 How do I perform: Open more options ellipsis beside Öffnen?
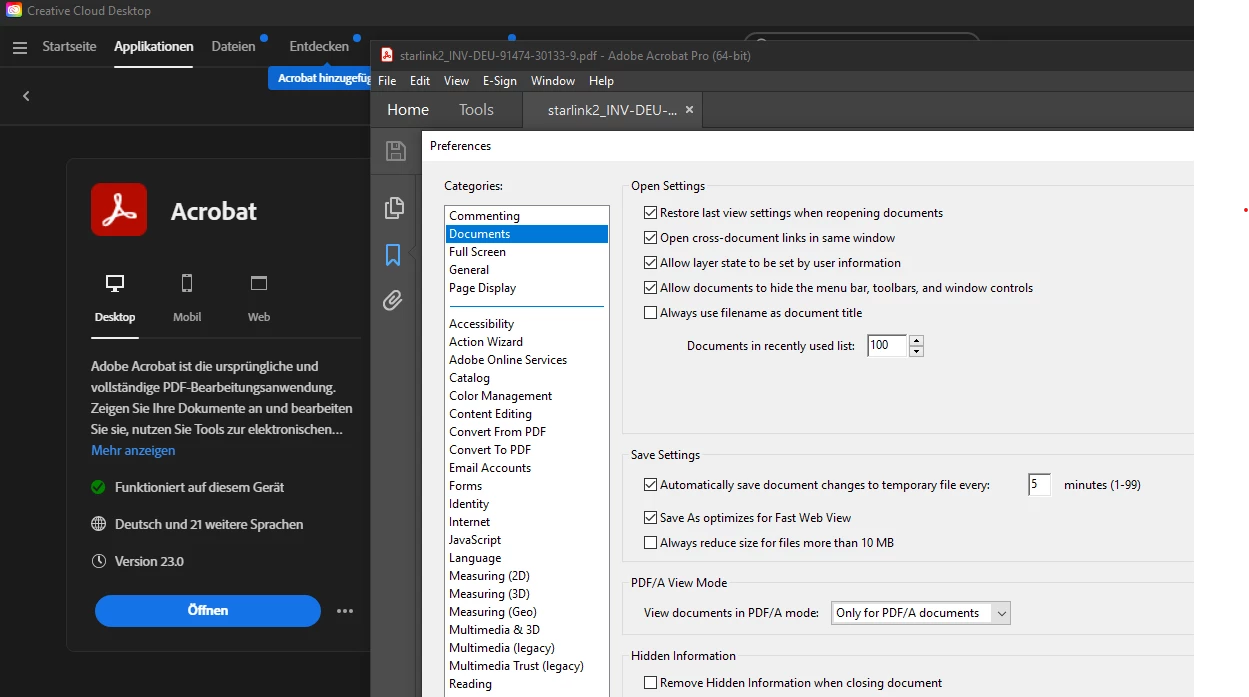click(x=345, y=611)
